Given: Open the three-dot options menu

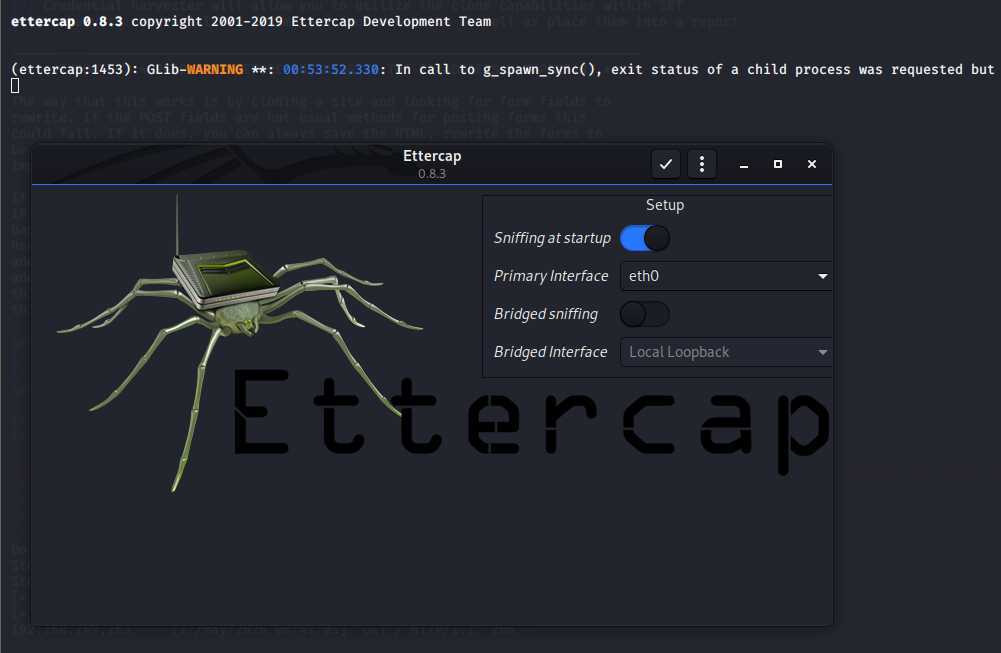Looking at the screenshot, I should coord(702,165).
